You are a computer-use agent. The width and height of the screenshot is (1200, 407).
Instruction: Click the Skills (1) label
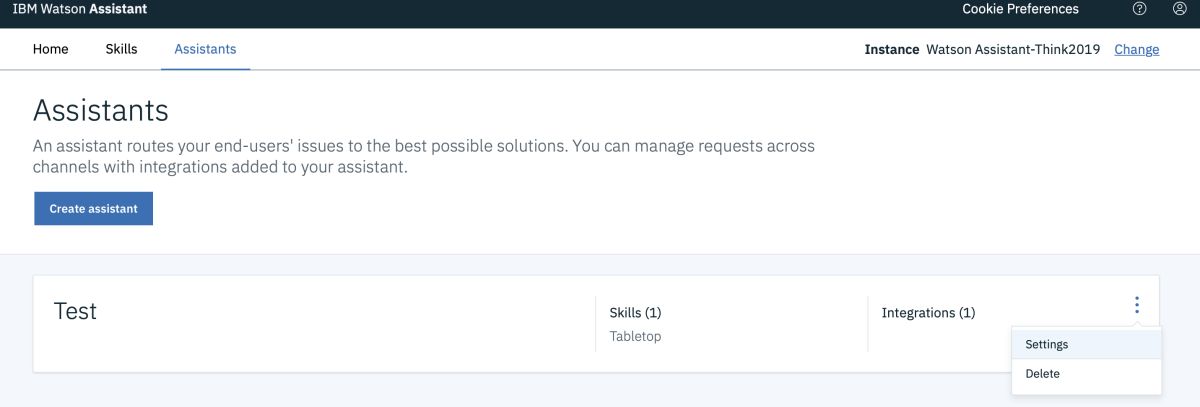635,313
